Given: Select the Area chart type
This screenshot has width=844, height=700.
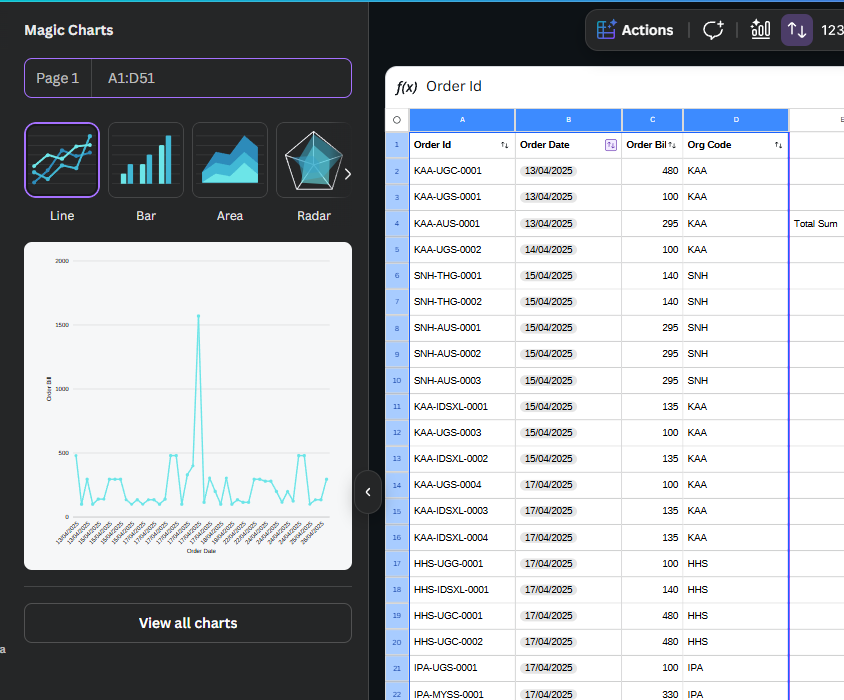Looking at the screenshot, I should (x=230, y=160).
